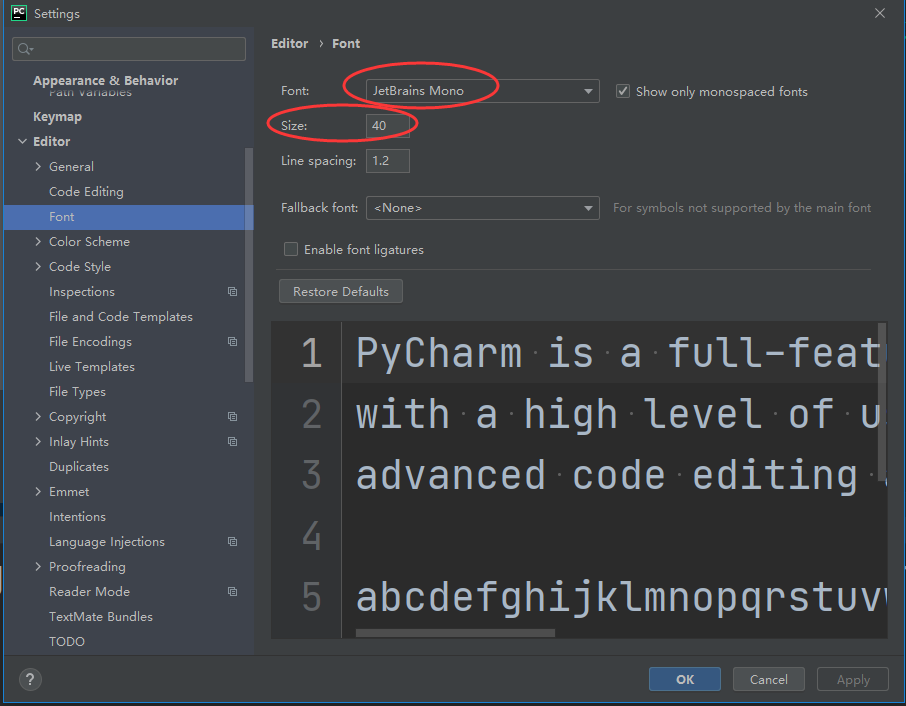Open the Keymap settings page
Screen dimensions: 906x706
[x=57, y=117]
